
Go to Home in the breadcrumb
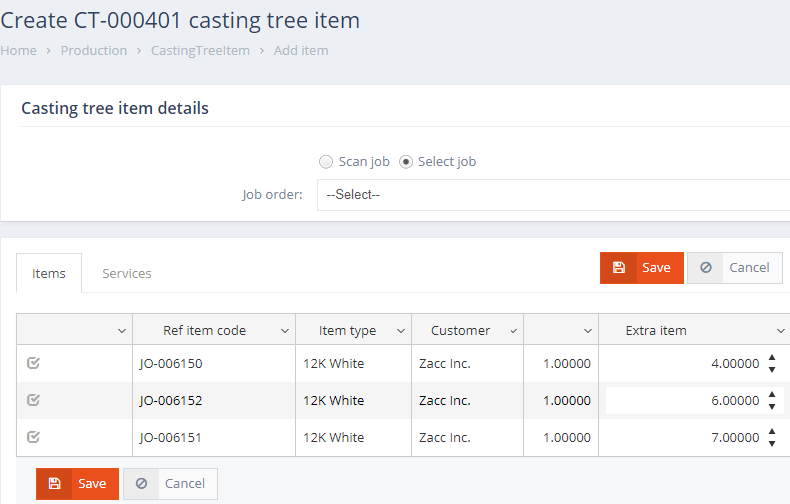18,50
